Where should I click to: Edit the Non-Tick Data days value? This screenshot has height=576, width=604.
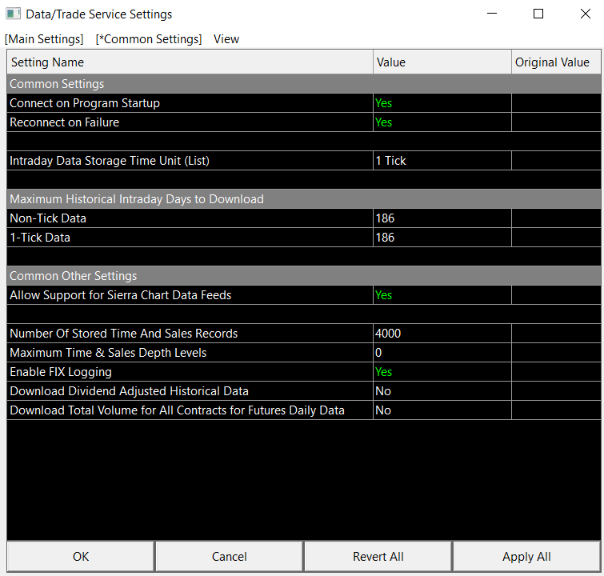click(x=442, y=218)
